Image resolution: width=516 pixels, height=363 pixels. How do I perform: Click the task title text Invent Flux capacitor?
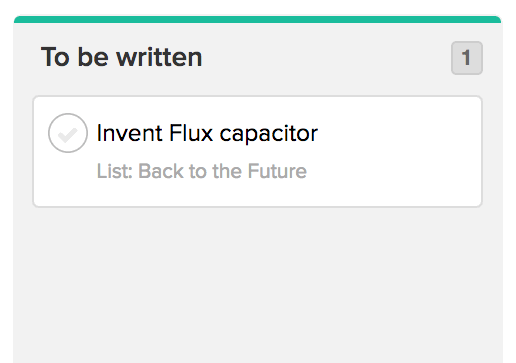point(207,133)
